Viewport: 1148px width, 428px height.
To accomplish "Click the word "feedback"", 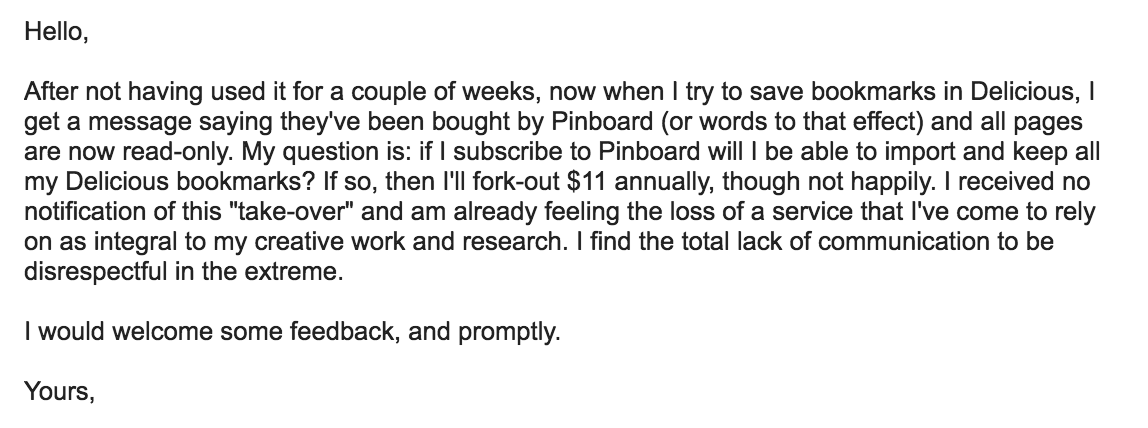I will pos(345,331).
